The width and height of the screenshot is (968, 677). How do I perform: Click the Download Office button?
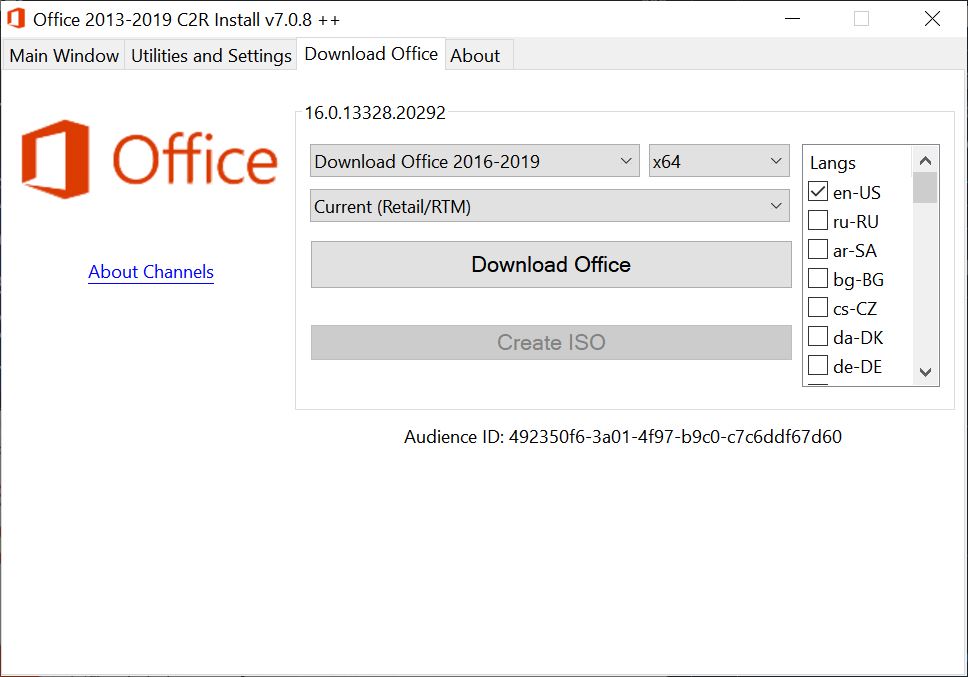551,264
